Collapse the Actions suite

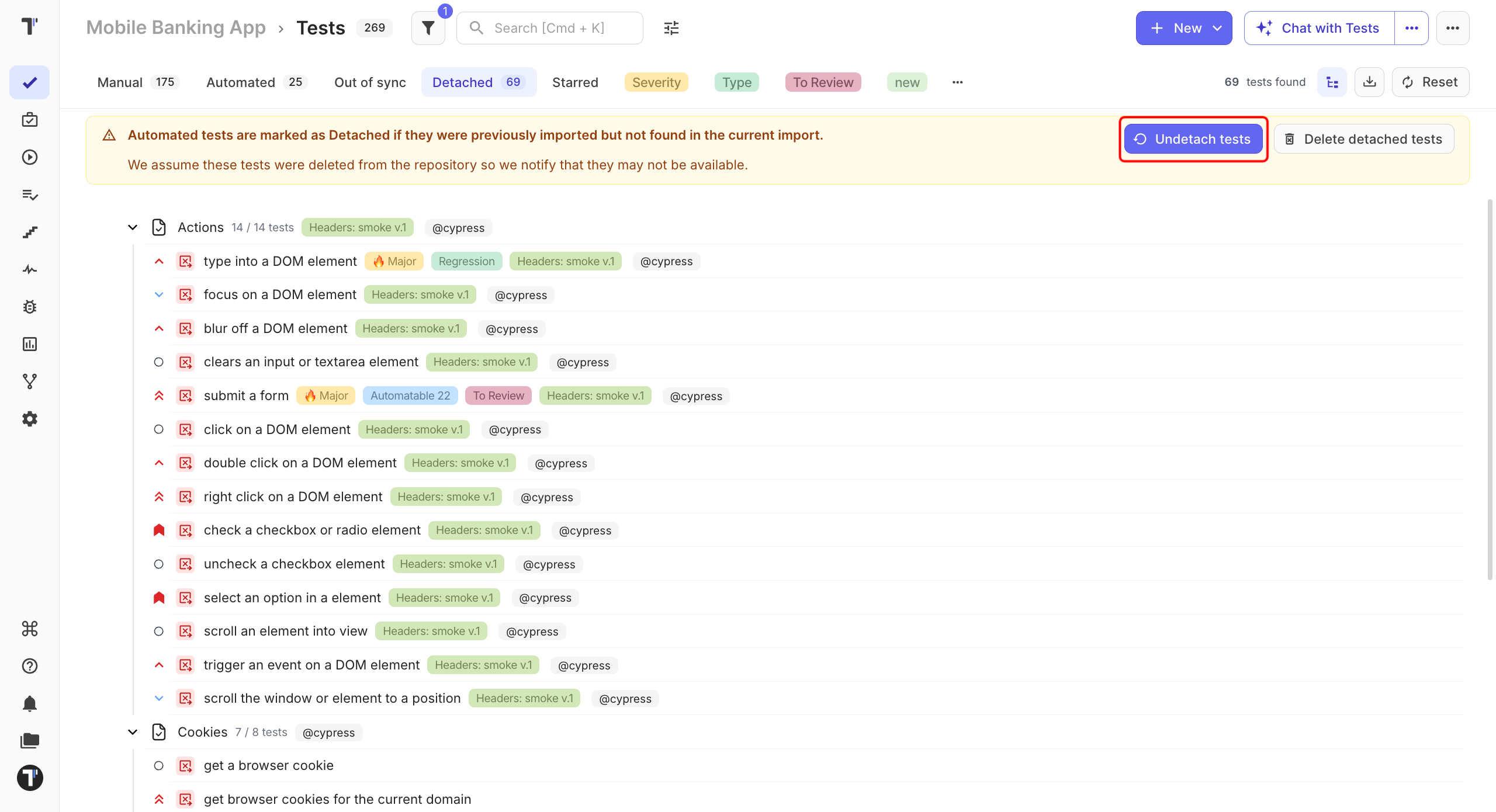point(133,227)
